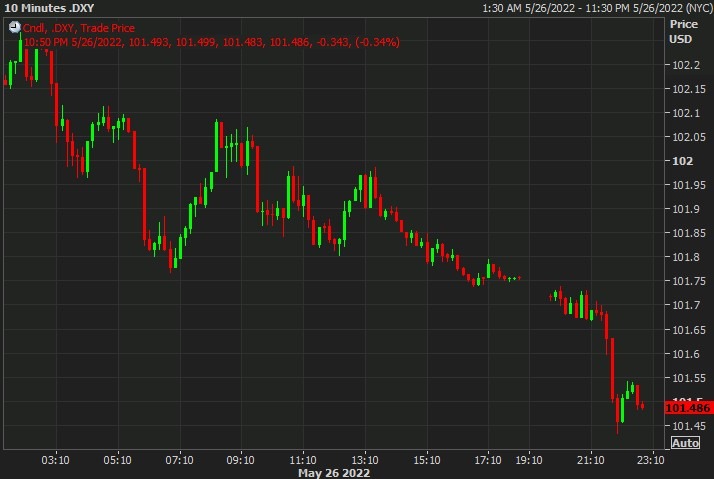Click the 102.05 price axis label
714x479 pixels.
pyautogui.click(x=689, y=137)
